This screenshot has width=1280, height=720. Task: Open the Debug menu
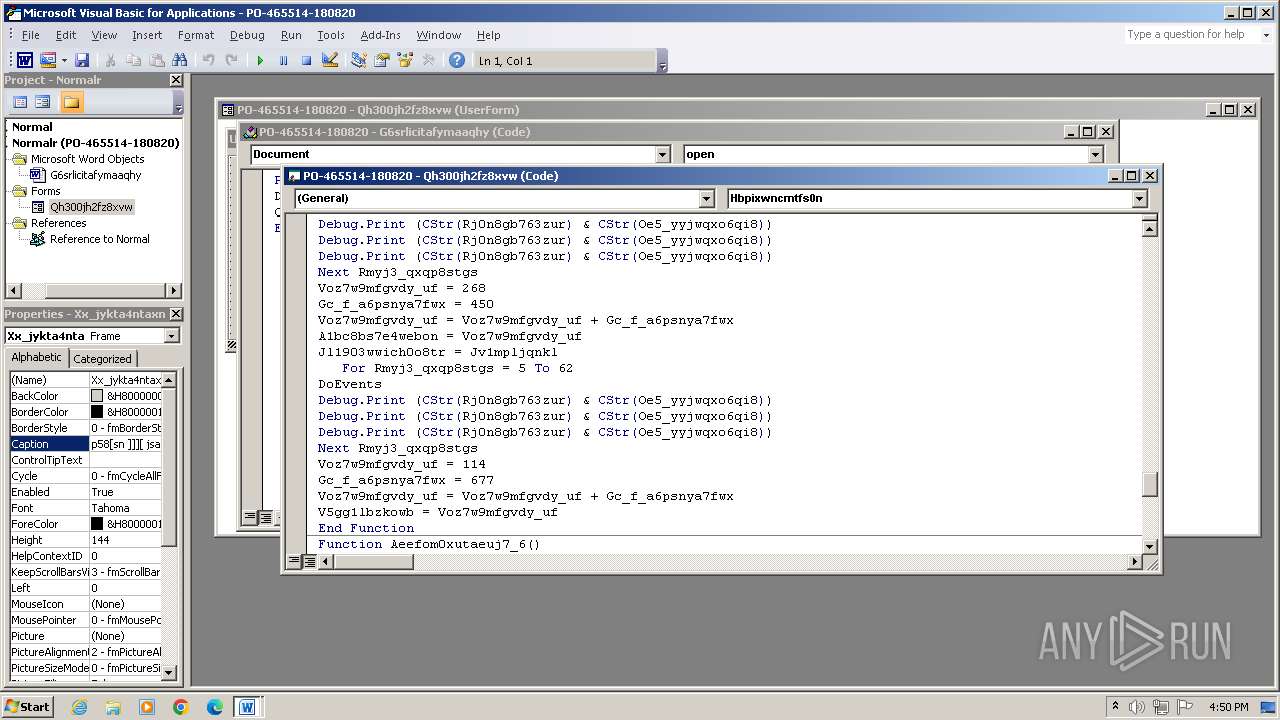pyautogui.click(x=247, y=35)
